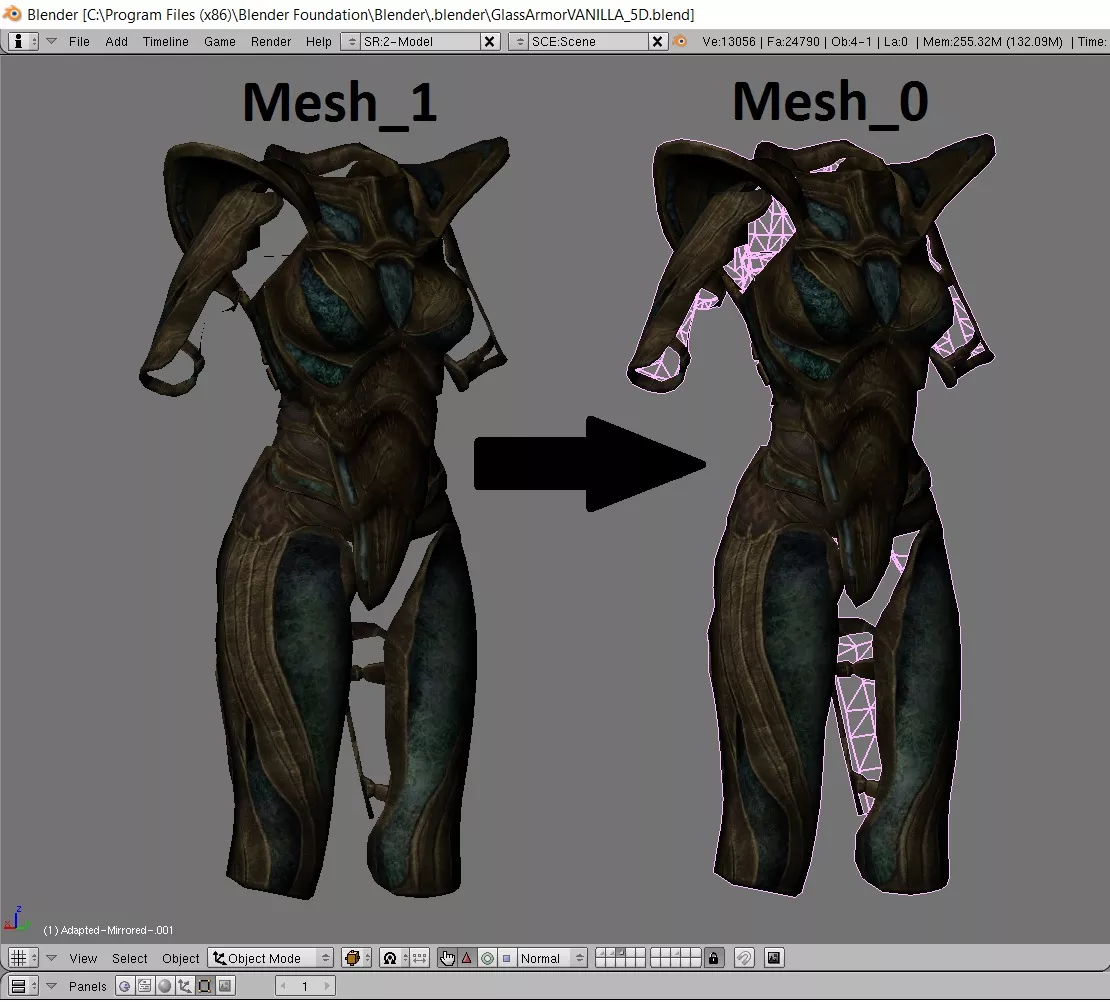Open the Info window type selector

(23, 41)
